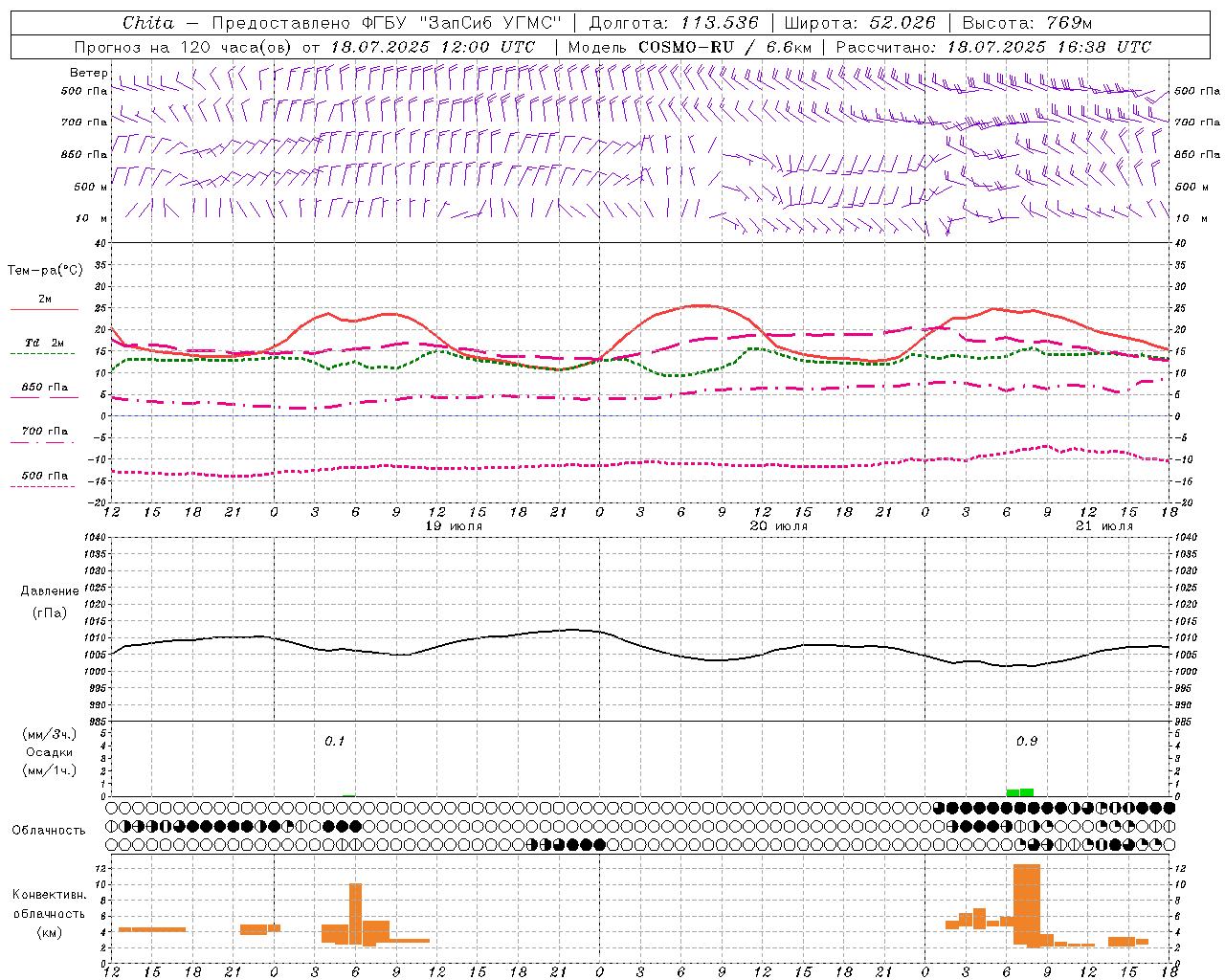This screenshot has height=980, width=1225.
Task: Click the "Ветер" wind panel label
Action: point(88,73)
